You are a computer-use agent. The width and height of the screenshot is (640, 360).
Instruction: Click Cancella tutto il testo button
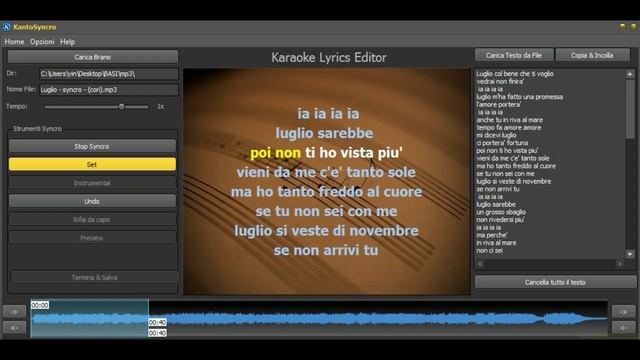click(555, 282)
